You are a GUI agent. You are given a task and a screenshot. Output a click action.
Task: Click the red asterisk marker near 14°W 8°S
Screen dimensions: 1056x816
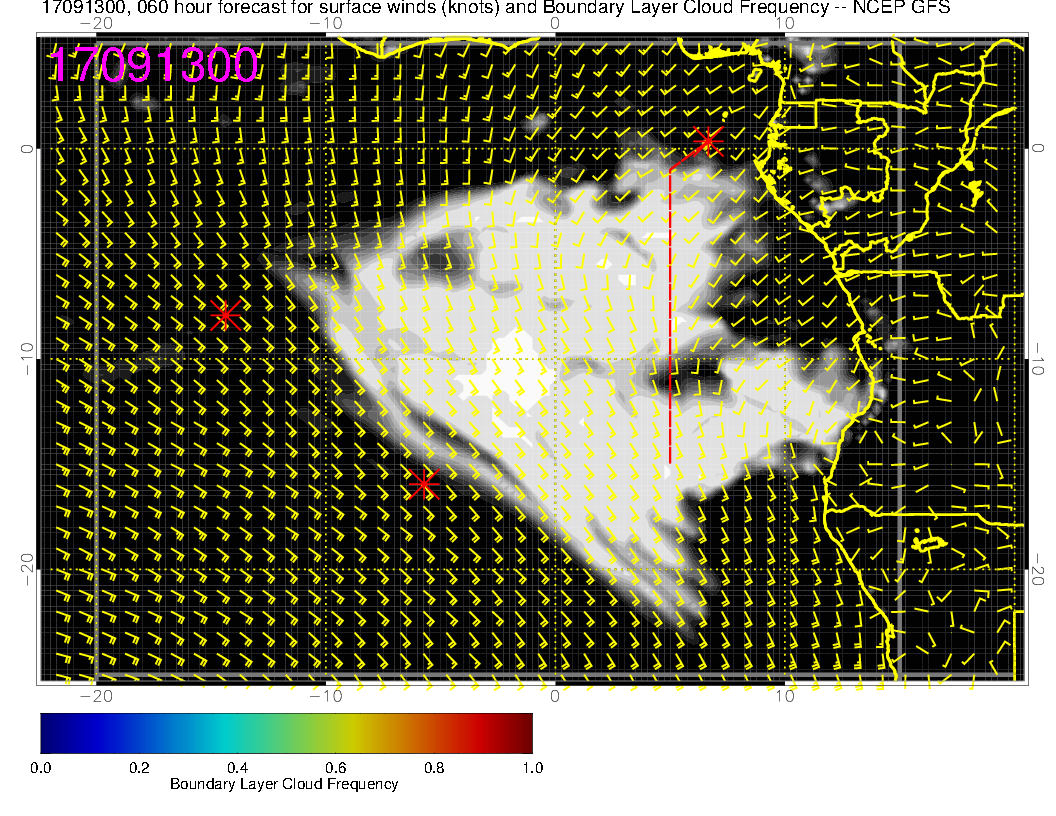click(x=226, y=314)
